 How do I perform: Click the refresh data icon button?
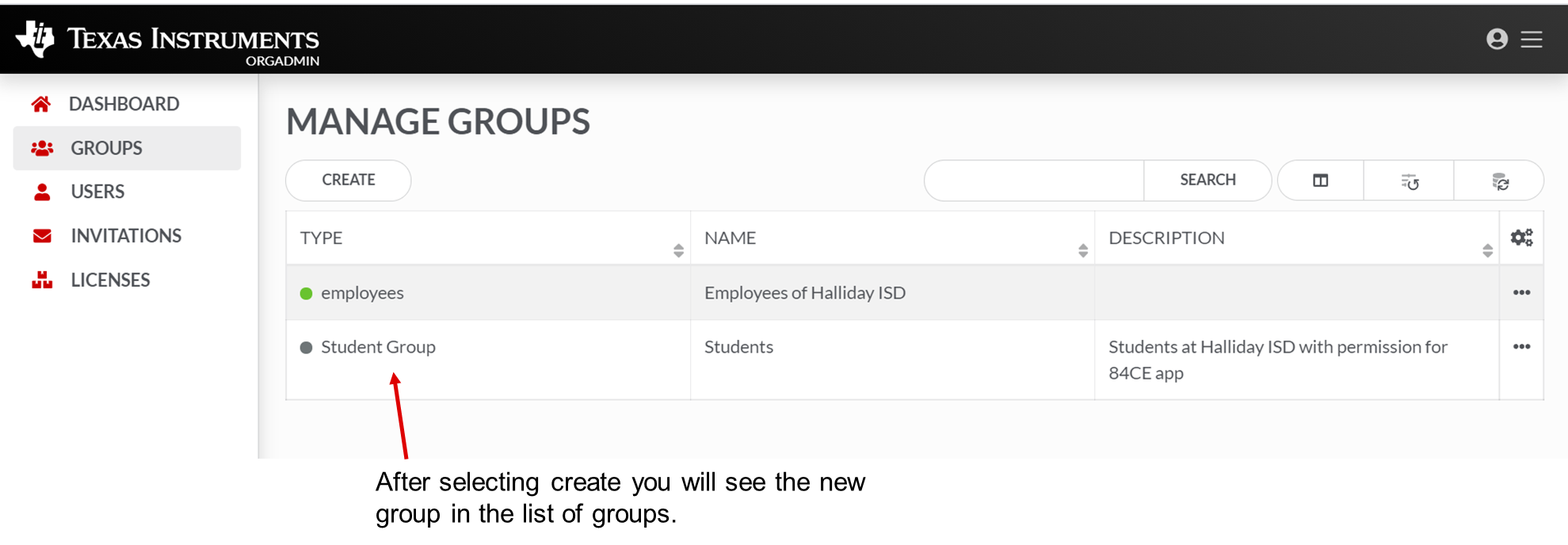[x=1500, y=181]
